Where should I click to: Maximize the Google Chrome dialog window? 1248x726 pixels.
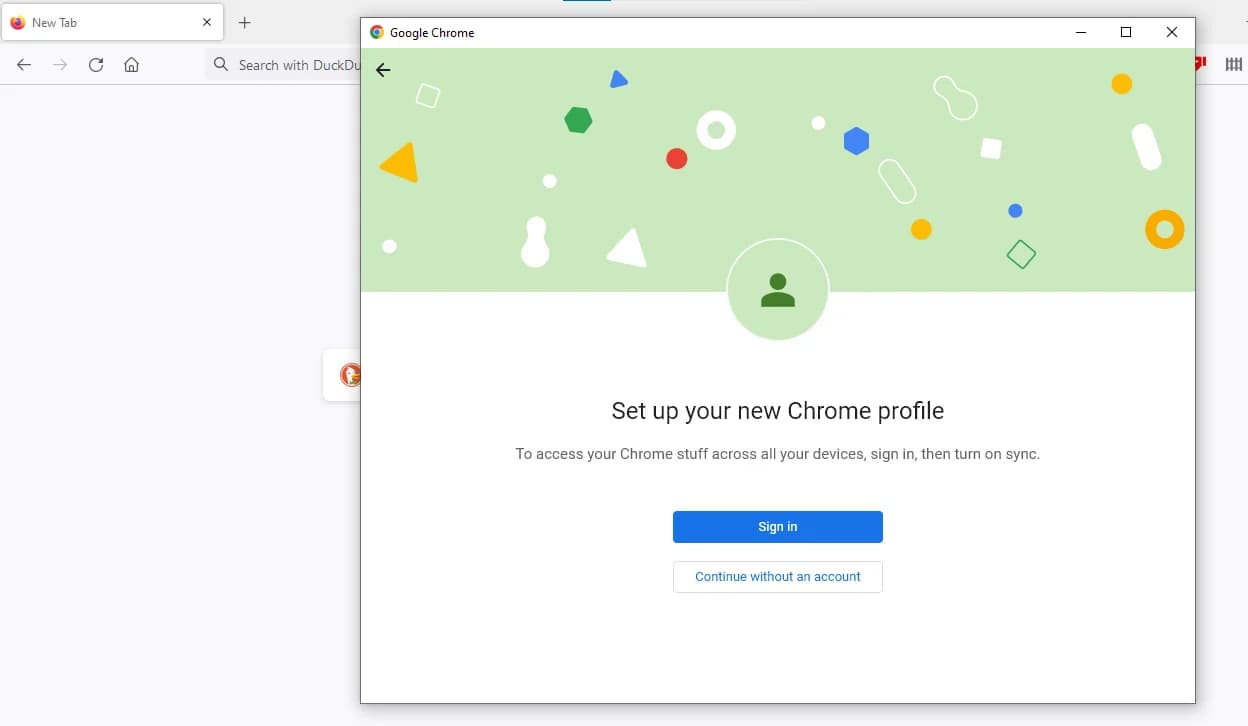(1126, 32)
